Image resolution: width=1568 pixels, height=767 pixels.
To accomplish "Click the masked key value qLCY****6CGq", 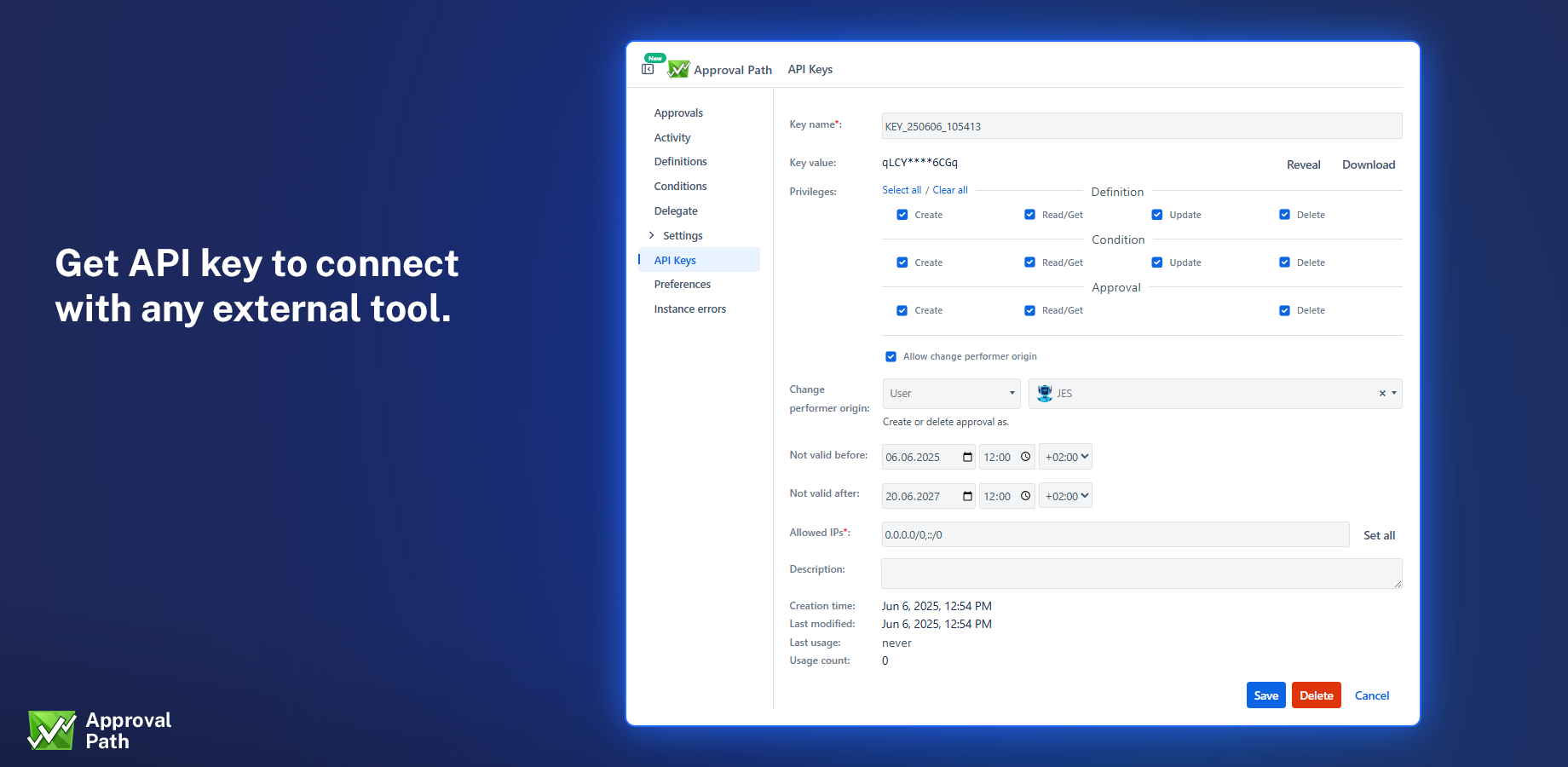I will click(919, 163).
